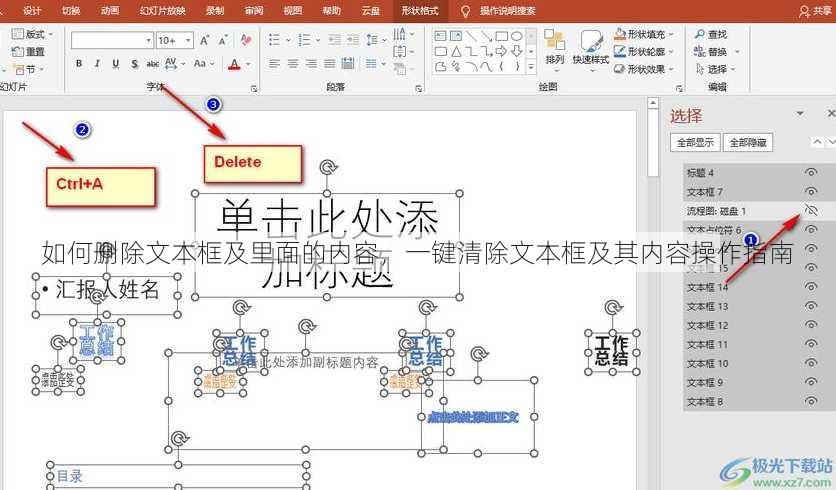Viewport: 836px width, 490px height.
Task: Toggle visibility of 文本框 14
Action: point(811,287)
